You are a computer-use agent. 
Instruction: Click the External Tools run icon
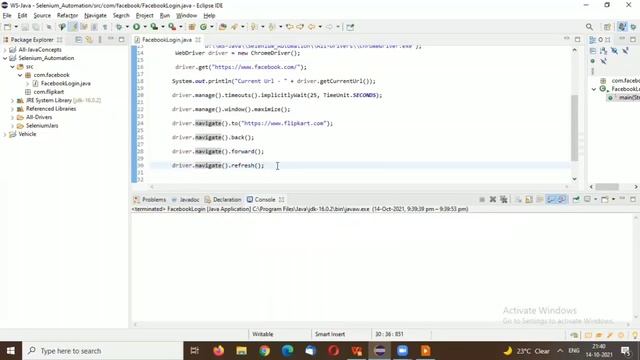pyautogui.click(x=172, y=27)
